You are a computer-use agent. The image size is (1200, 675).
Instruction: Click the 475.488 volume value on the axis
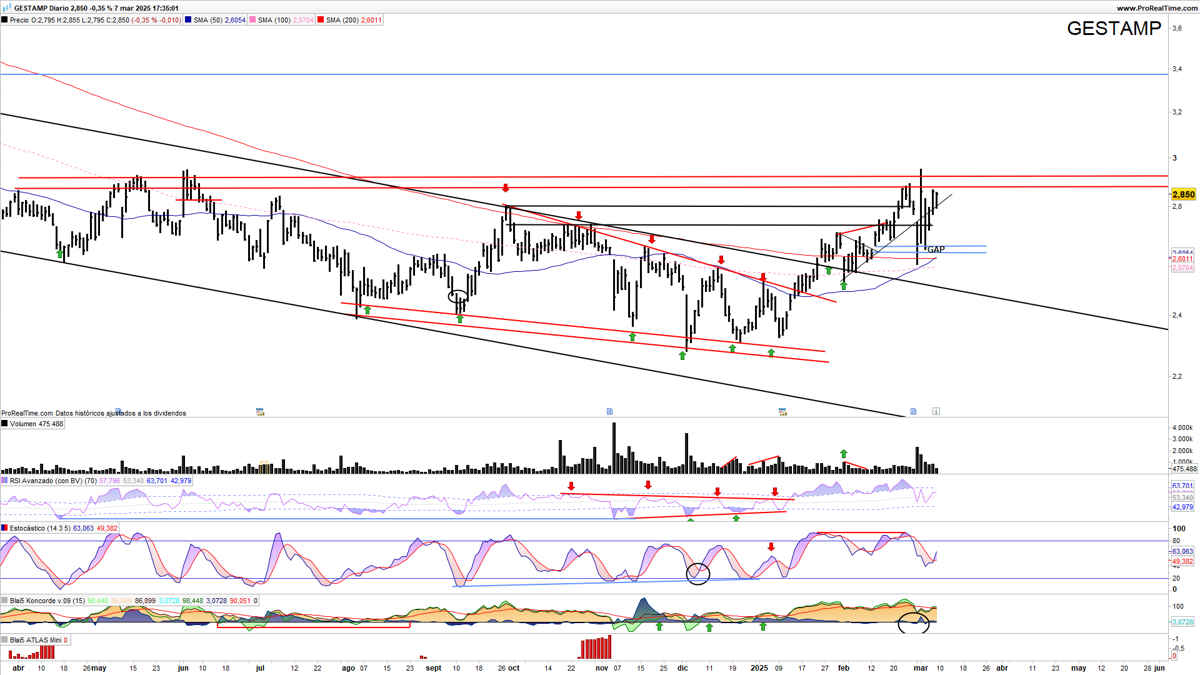click(x=1183, y=469)
